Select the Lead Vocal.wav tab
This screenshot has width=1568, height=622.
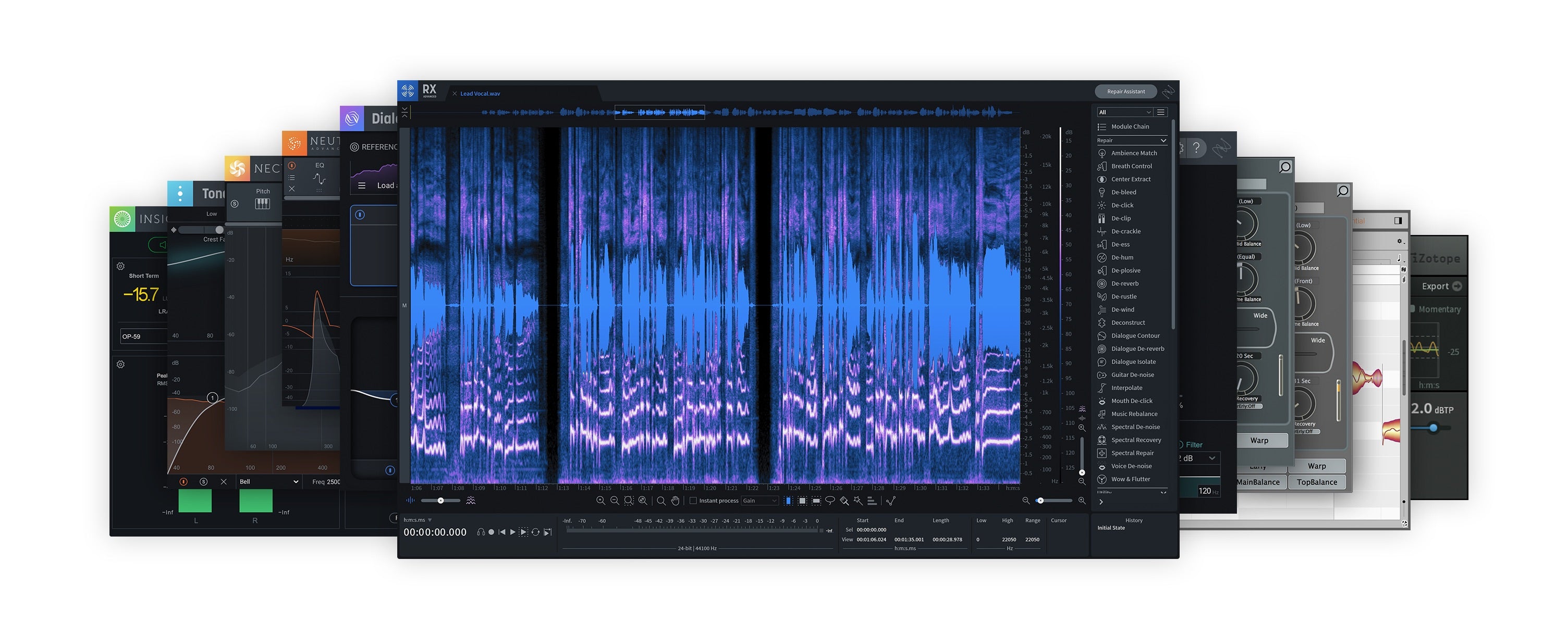480,94
